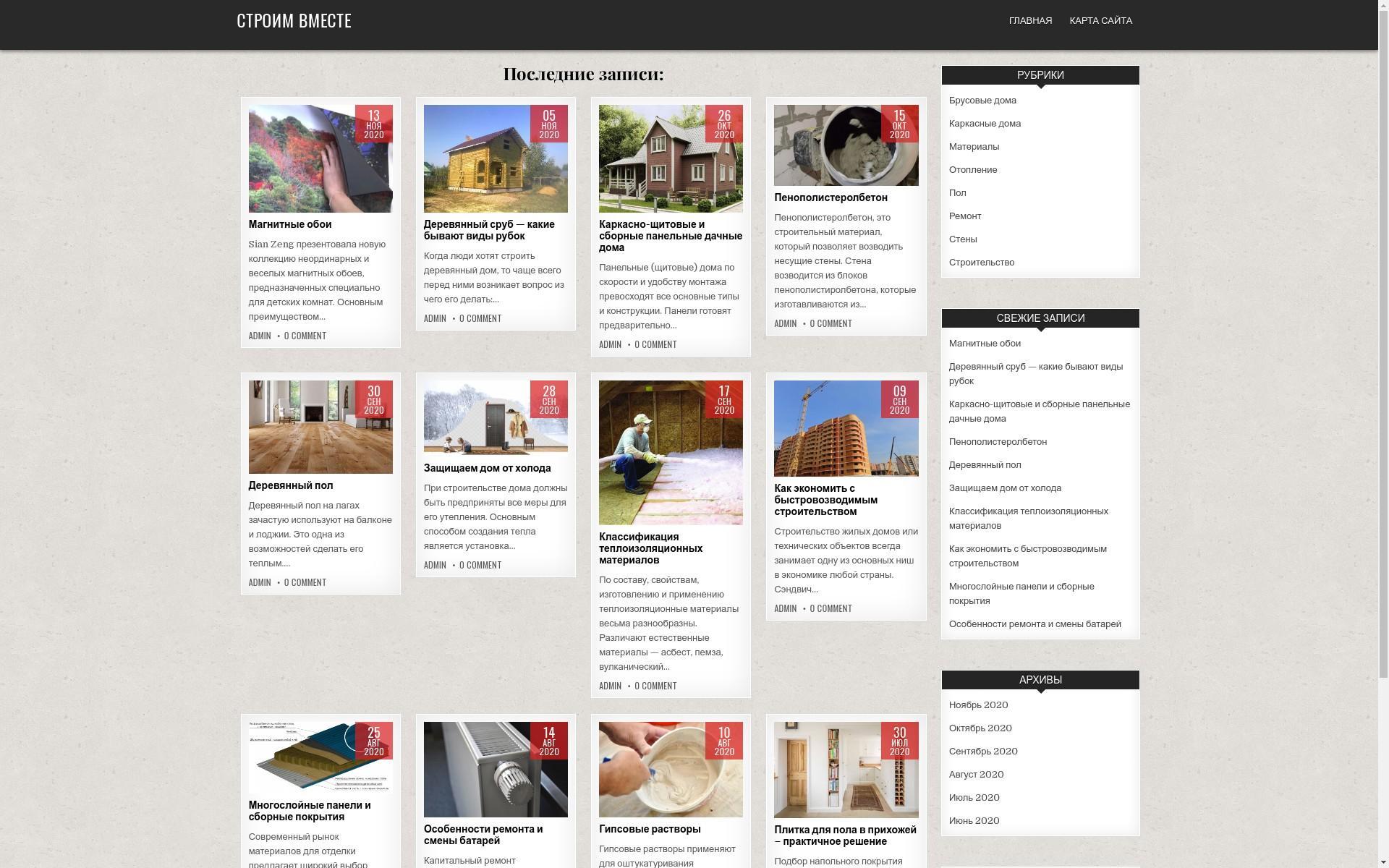Open Защищаем дом от холода sidebar link
Screen dimensions: 1389x868
[x=1005, y=488]
